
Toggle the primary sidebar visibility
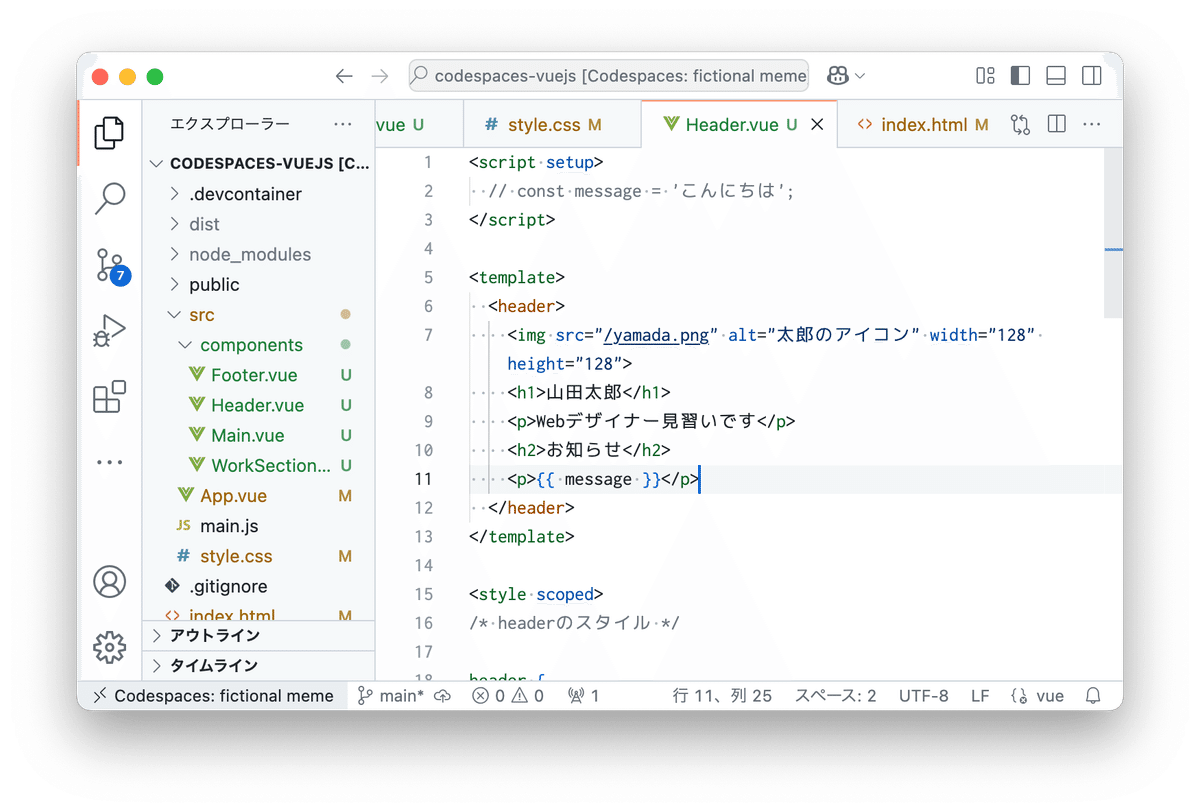click(x=1020, y=76)
